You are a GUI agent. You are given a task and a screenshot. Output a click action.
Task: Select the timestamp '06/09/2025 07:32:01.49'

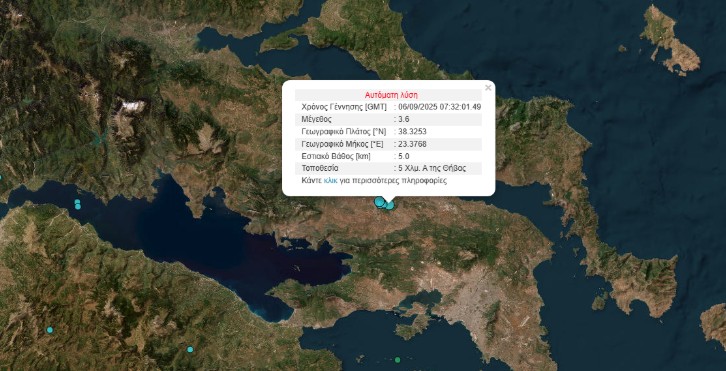pyautogui.click(x=439, y=107)
